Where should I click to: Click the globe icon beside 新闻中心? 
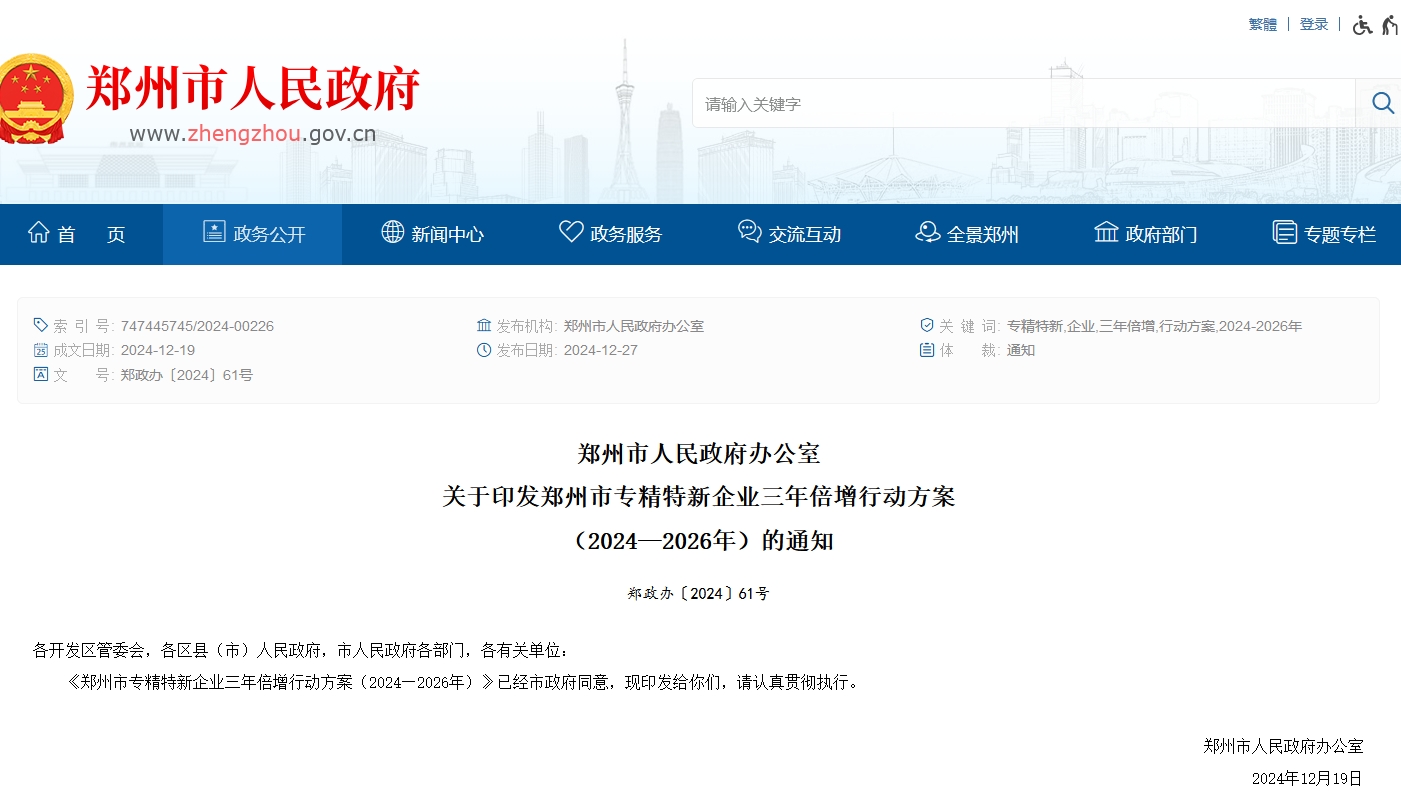[392, 231]
